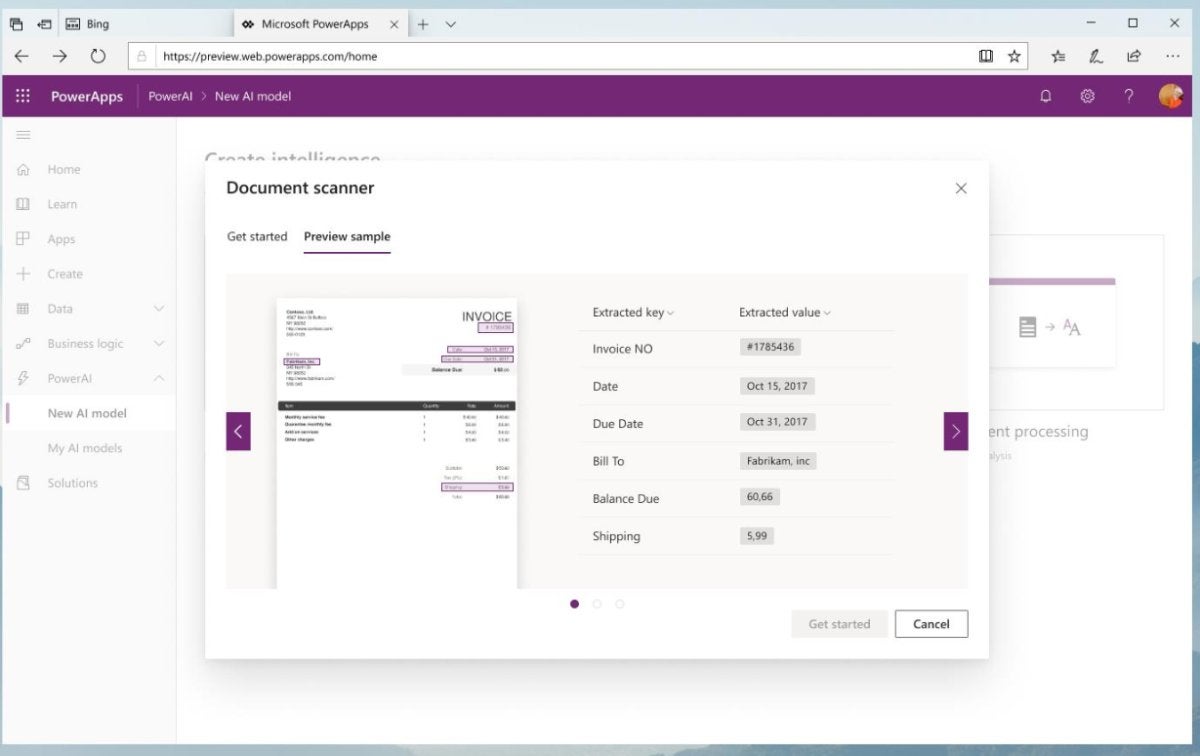This screenshot has width=1200, height=756.
Task: Go back in the browser
Action: (x=22, y=56)
